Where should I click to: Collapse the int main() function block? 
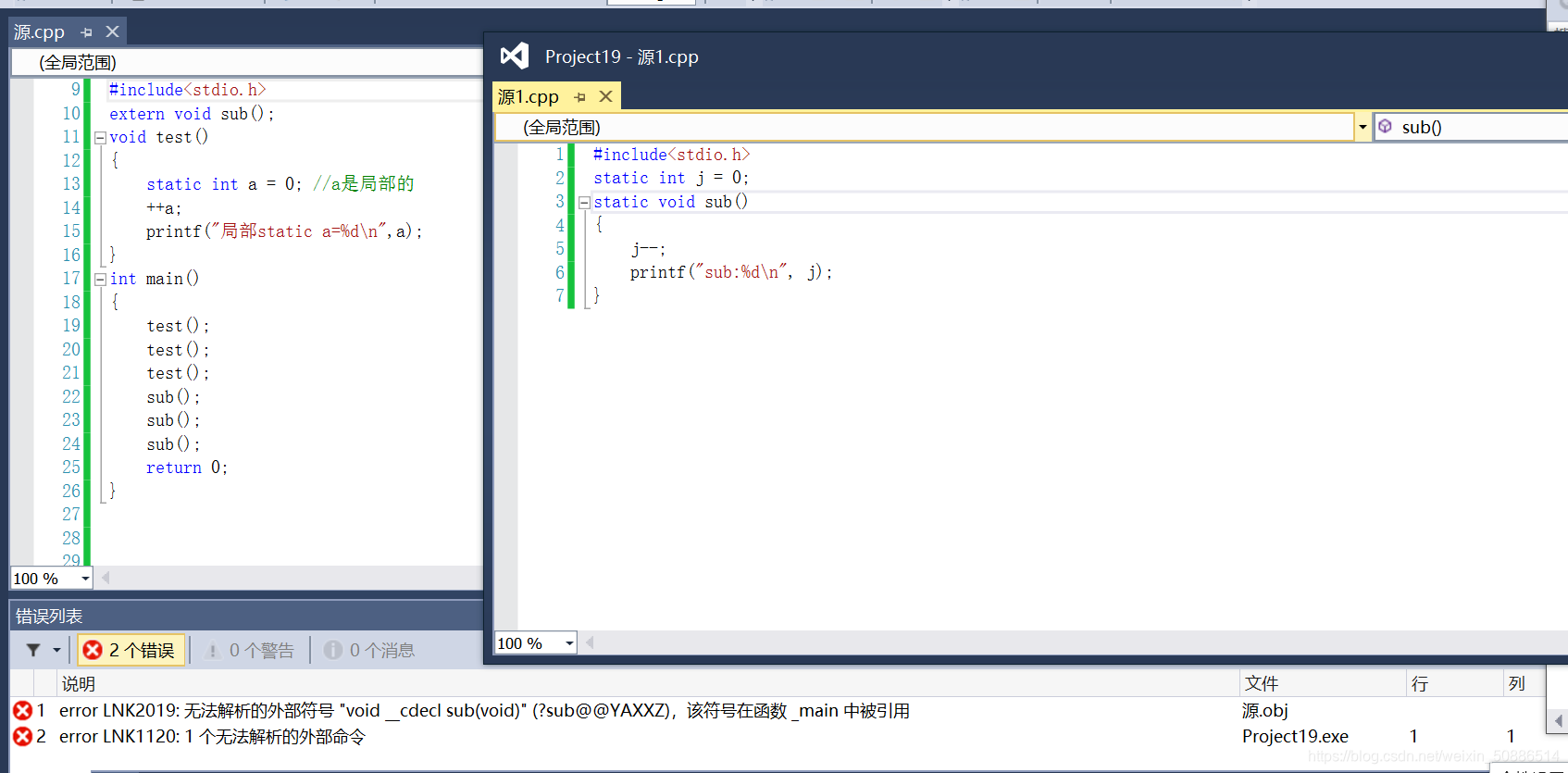(x=100, y=280)
